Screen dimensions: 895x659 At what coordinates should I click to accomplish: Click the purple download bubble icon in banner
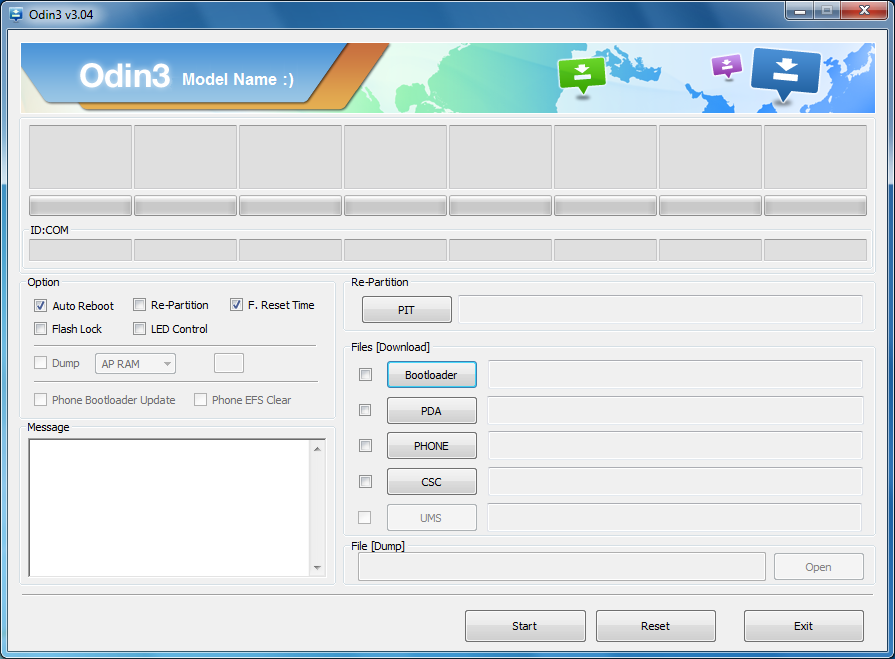(727, 66)
